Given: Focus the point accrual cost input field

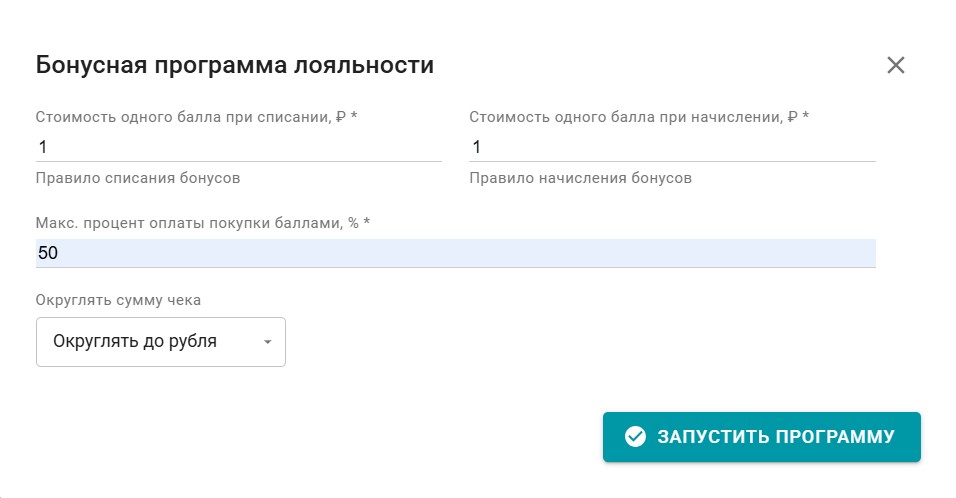Looking at the screenshot, I should coord(672,147).
